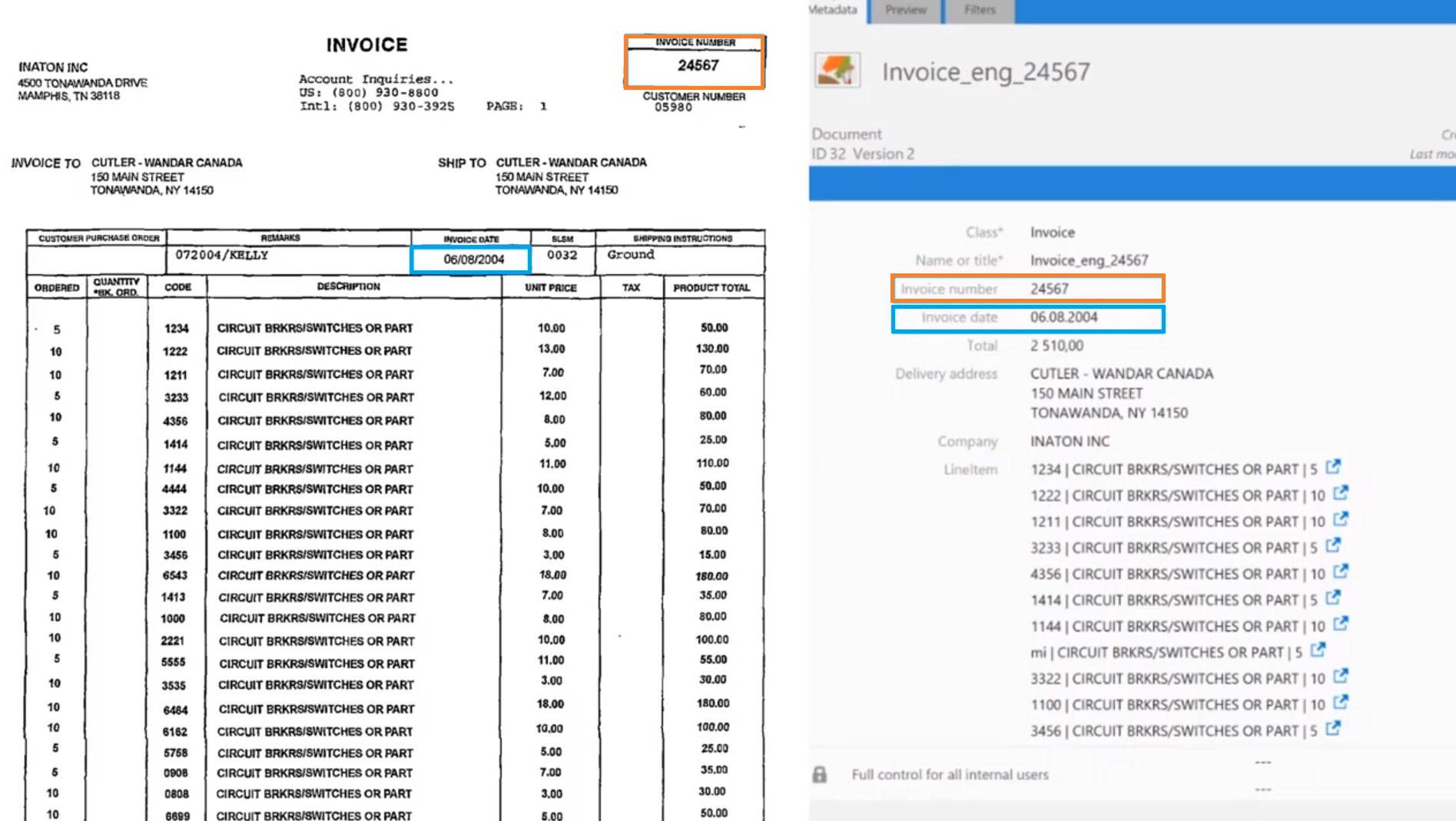The image size is (1456, 821).
Task: Open external link for line item 1222
Action: (1341, 493)
